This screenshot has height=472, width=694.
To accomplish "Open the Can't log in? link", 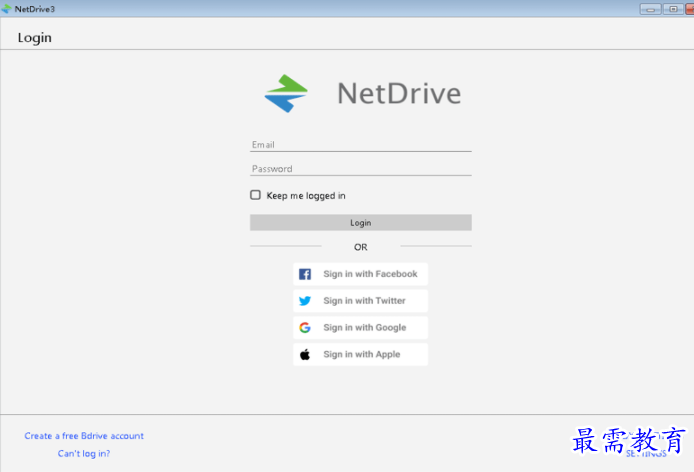I will click(84, 454).
